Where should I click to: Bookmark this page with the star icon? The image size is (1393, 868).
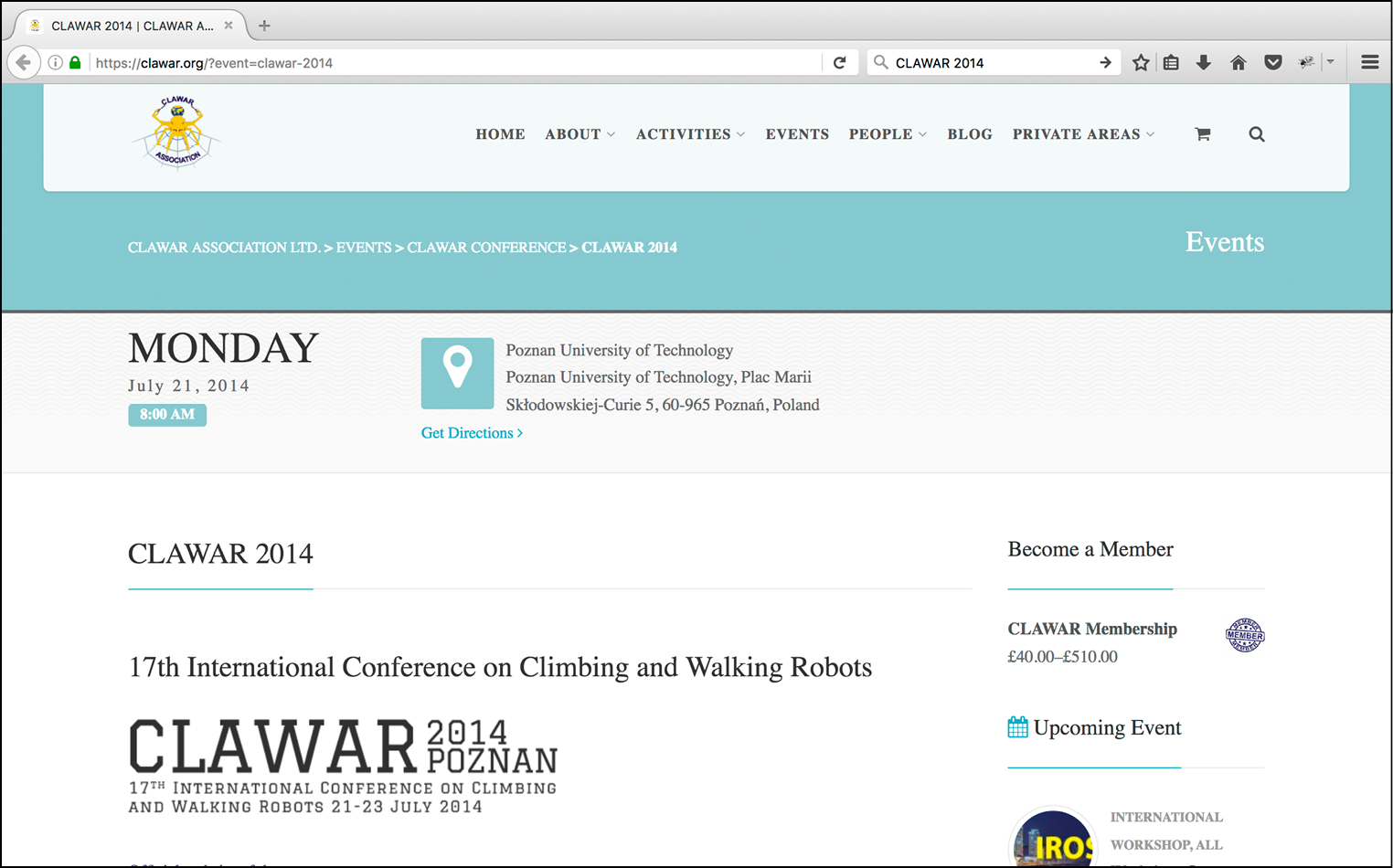coord(1141,63)
